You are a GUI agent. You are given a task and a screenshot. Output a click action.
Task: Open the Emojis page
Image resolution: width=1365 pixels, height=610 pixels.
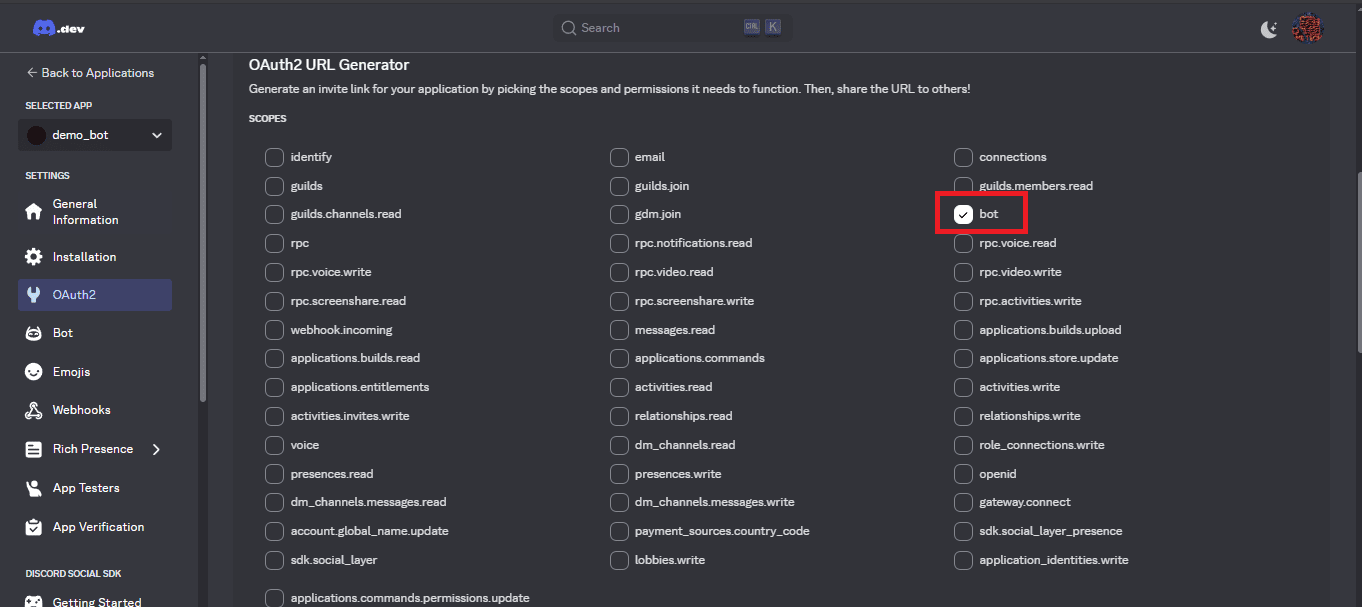point(95,372)
